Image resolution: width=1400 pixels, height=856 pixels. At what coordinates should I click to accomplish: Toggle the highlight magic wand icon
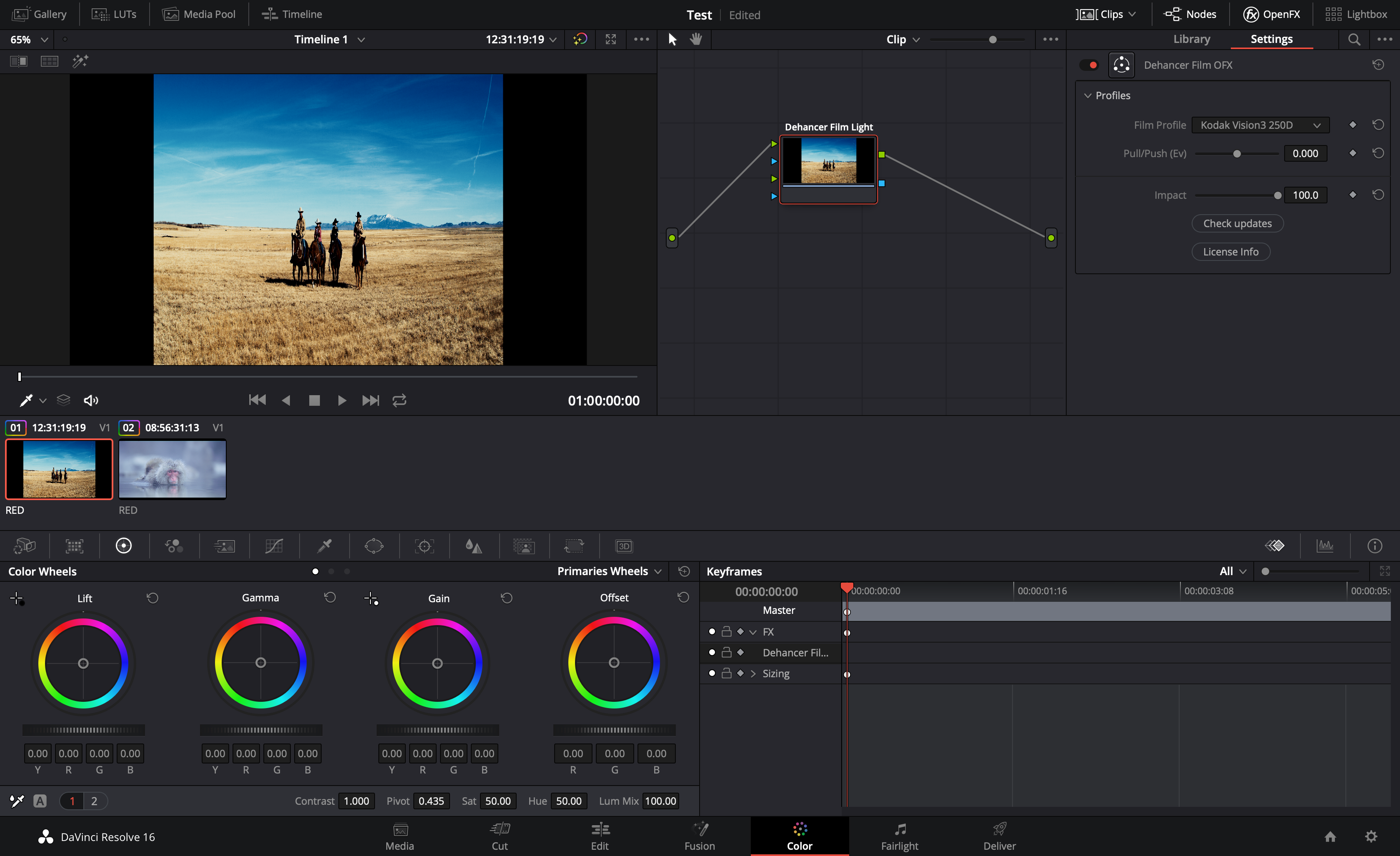pyautogui.click(x=80, y=61)
